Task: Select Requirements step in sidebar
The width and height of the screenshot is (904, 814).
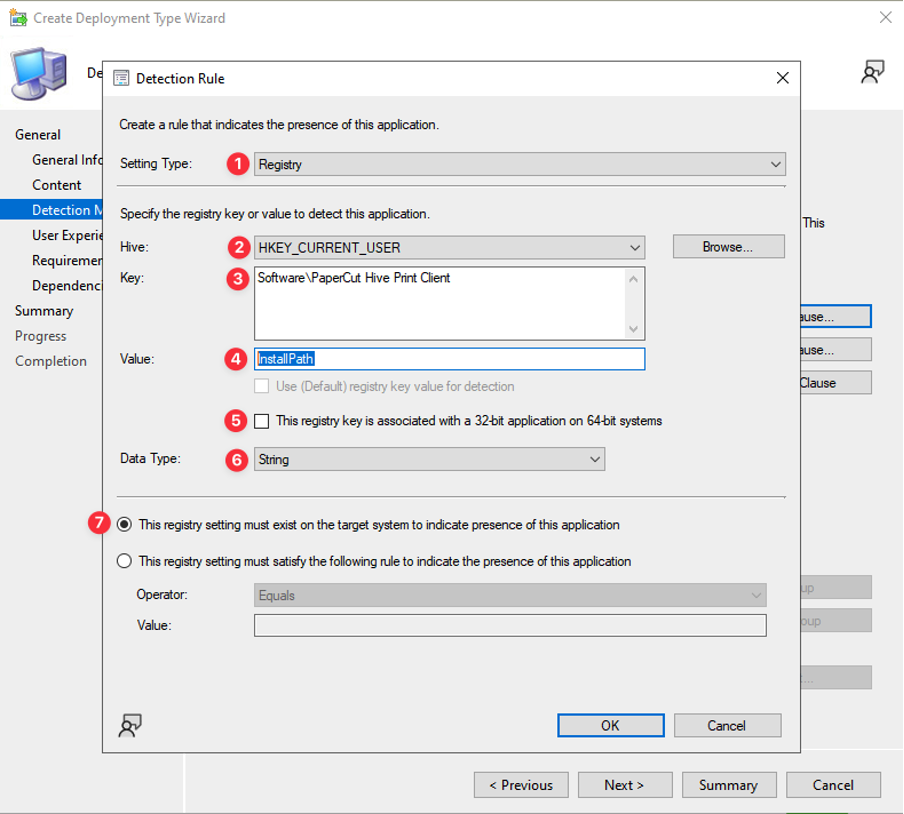Action: (67, 261)
